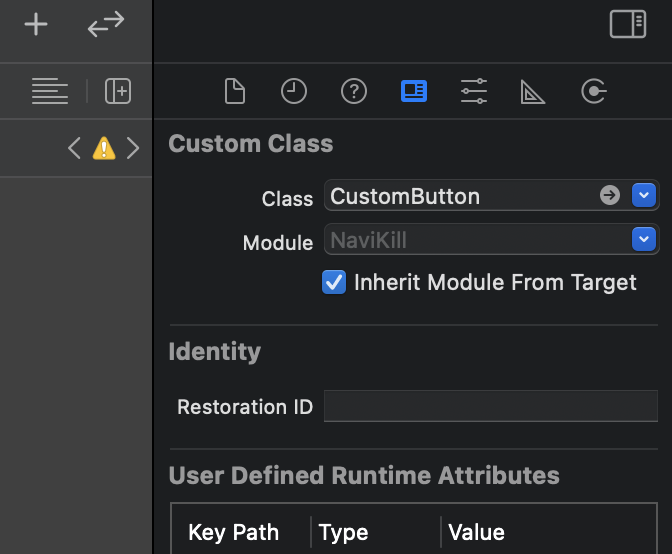This screenshot has height=554, width=672.
Task: Click the yellow warning issue icon
Action: [104, 149]
